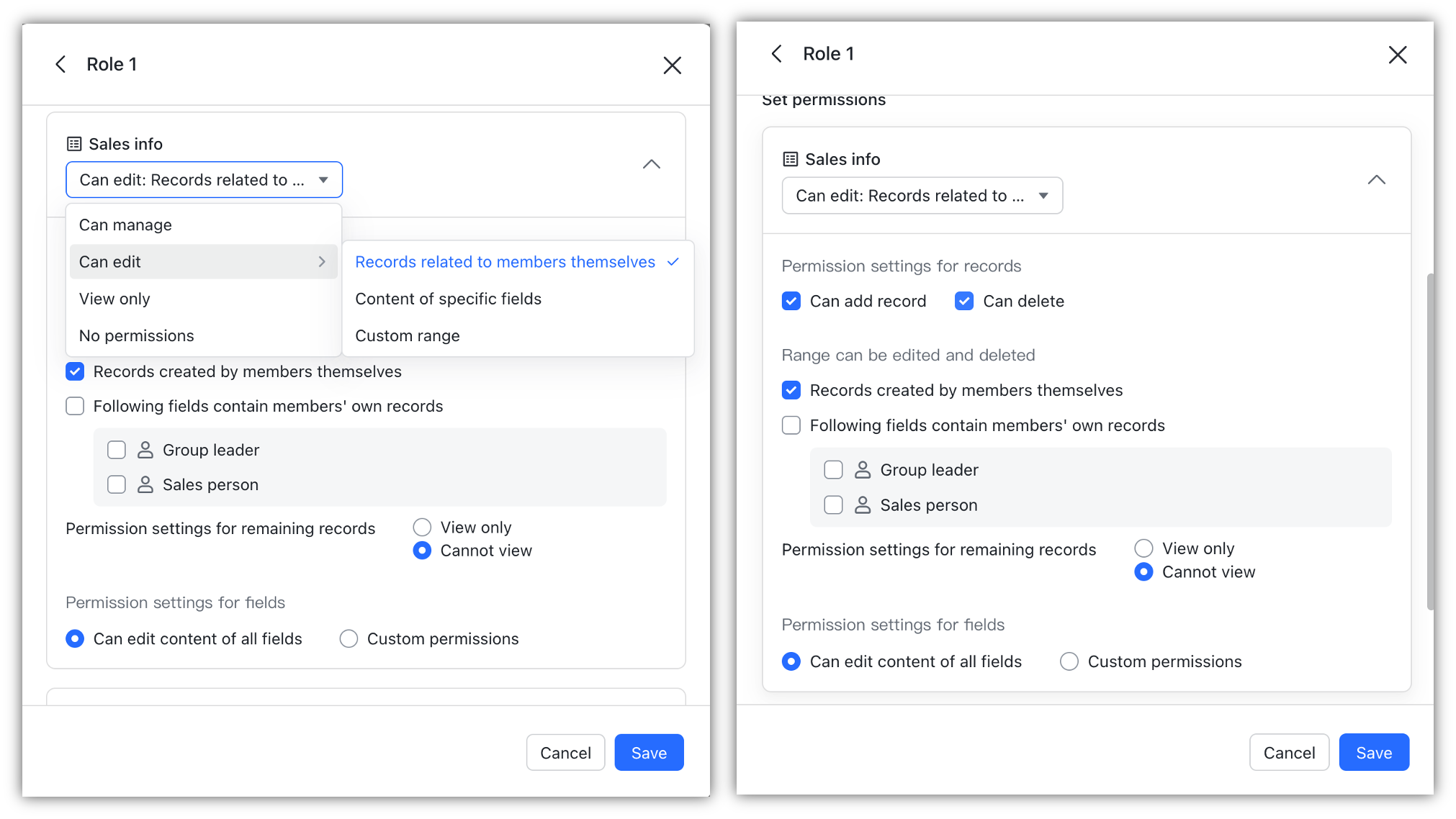Screen dimensions: 1456x819
Task: Close the right permissions dialog
Action: click(x=1398, y=55)
